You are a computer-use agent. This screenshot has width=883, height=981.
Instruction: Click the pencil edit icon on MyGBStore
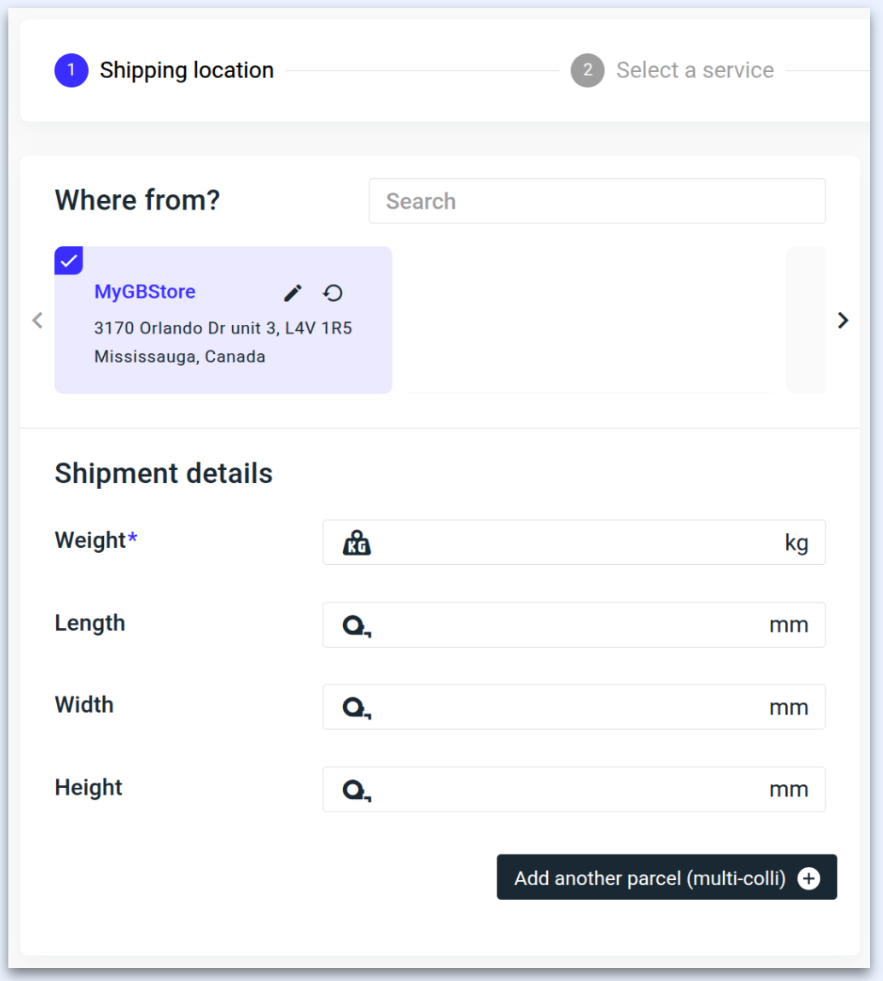coord(292,293)
